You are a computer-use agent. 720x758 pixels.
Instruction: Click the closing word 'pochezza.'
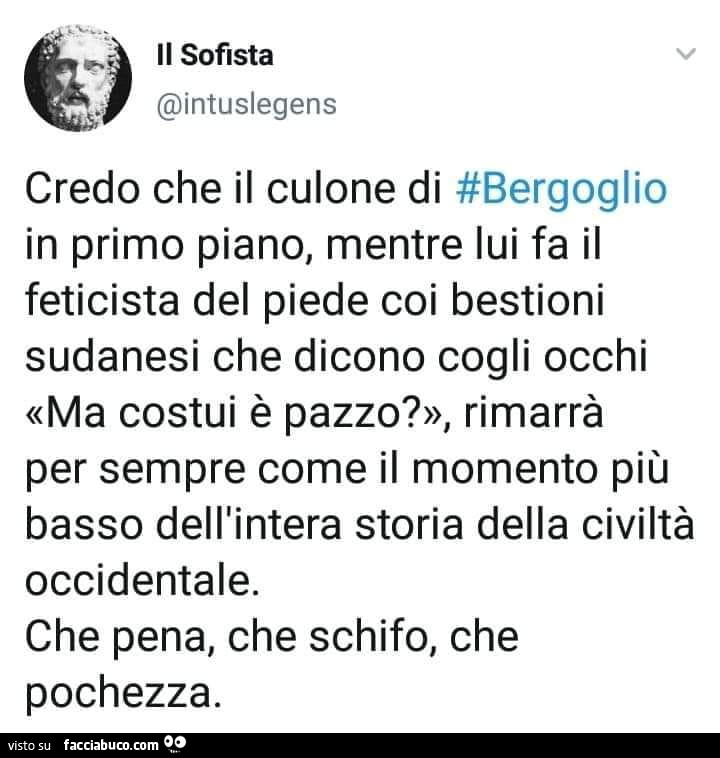[x=123, y=694]
